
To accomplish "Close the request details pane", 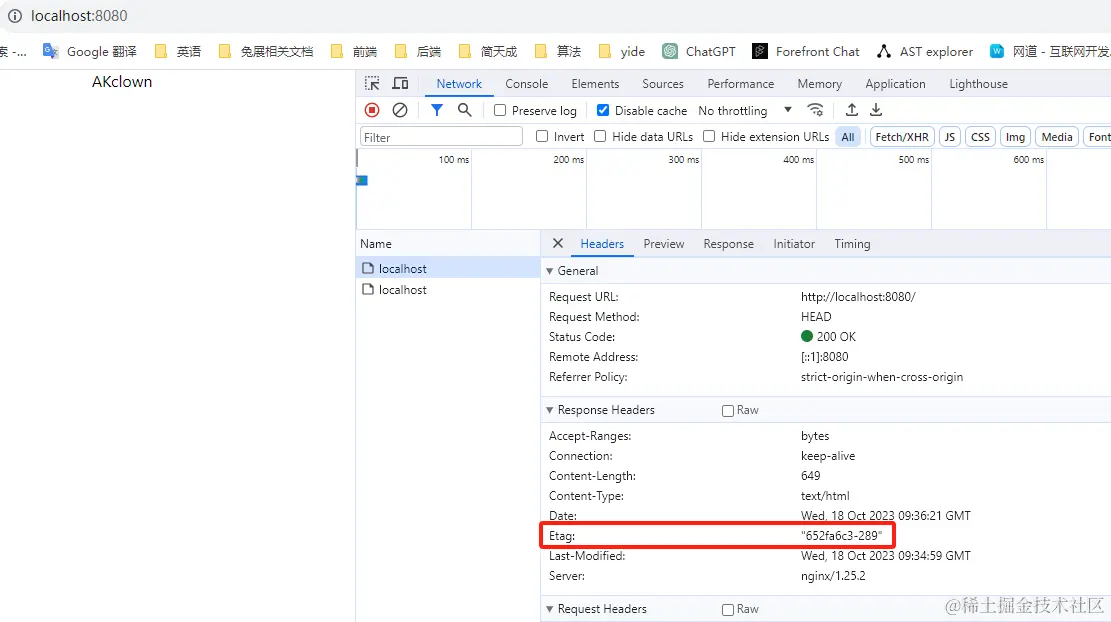I will coord(558,243).
